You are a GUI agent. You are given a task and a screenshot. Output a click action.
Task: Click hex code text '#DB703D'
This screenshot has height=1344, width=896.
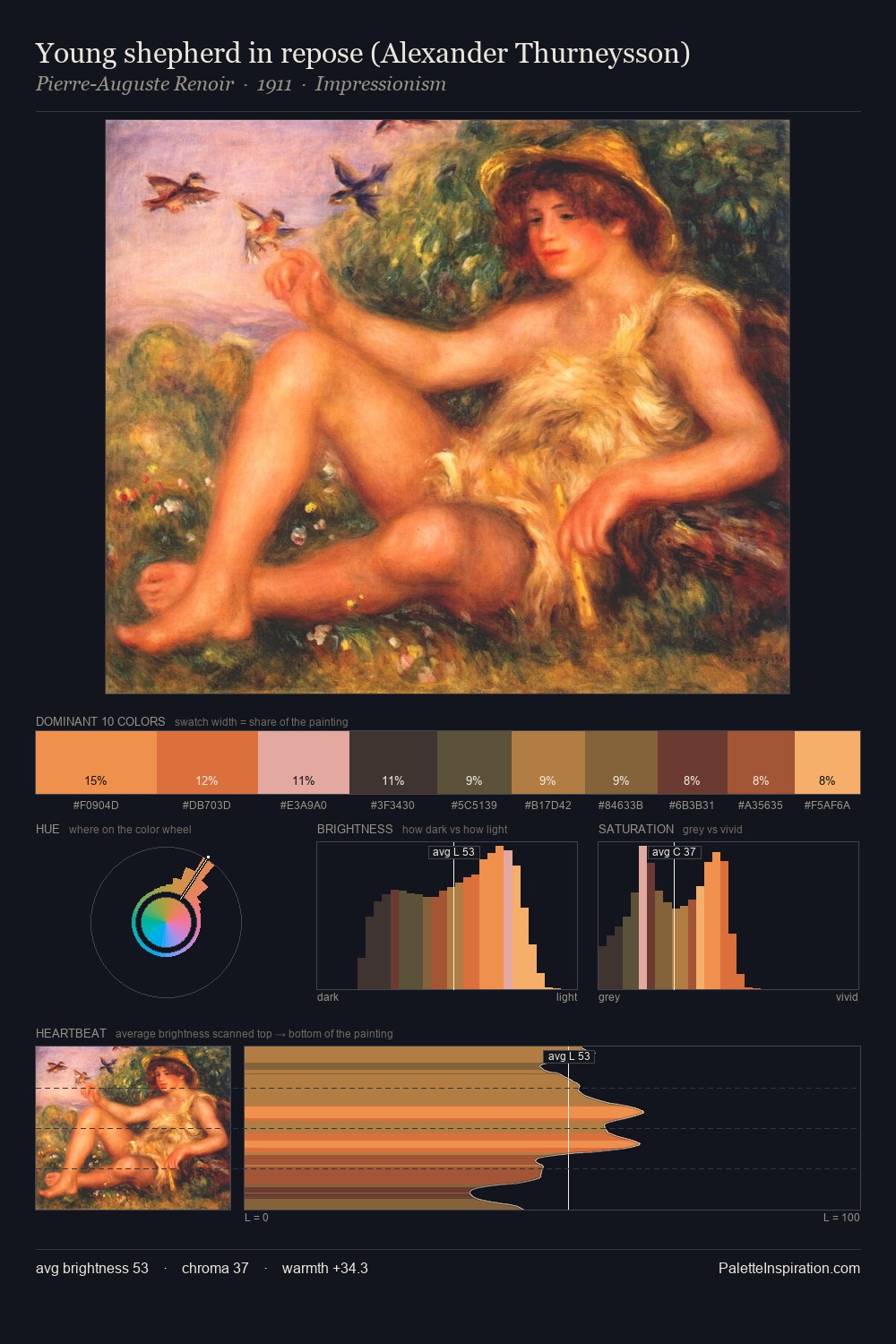(x=207, y=806)
